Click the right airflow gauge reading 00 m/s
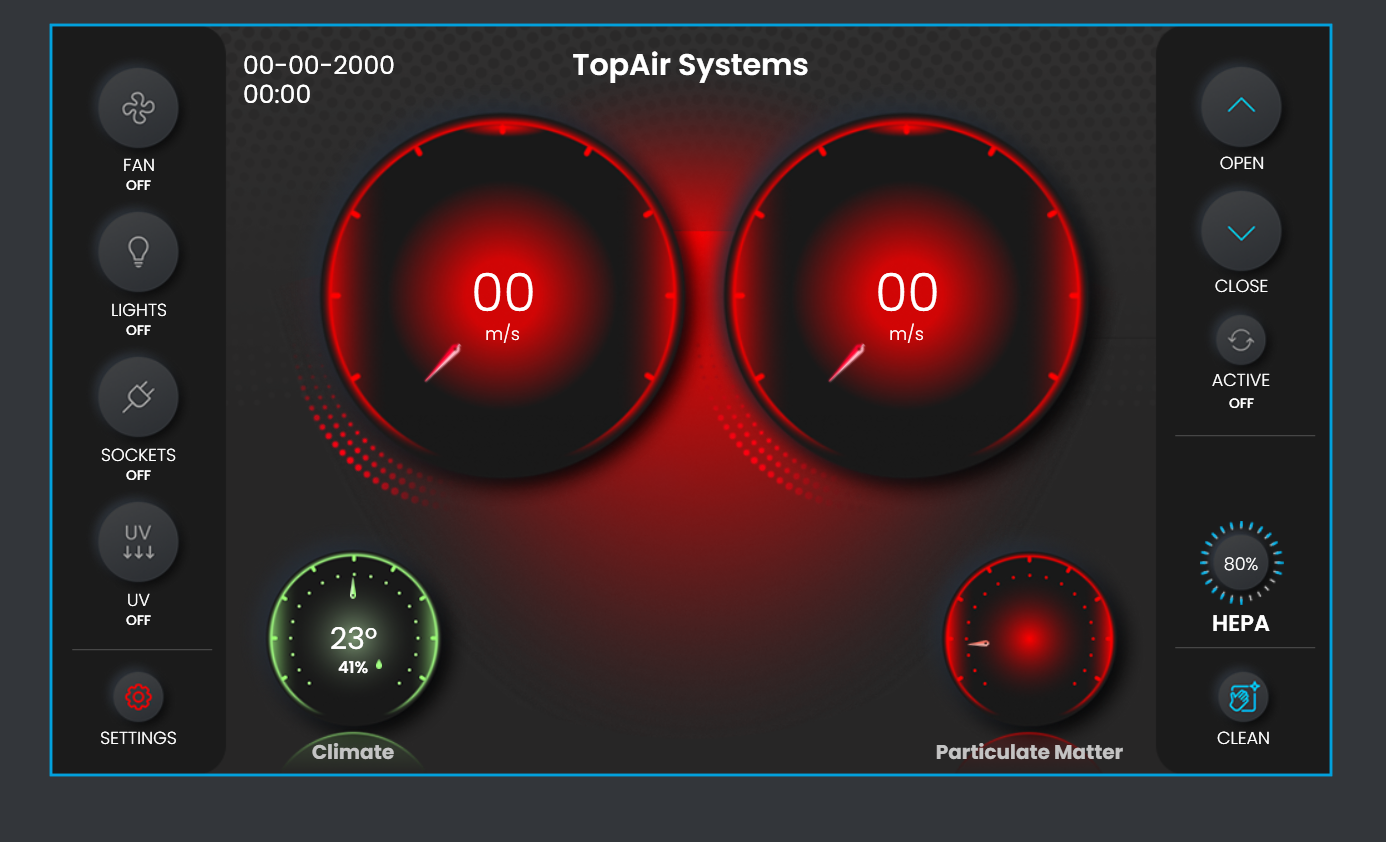 tap(906, 295)
